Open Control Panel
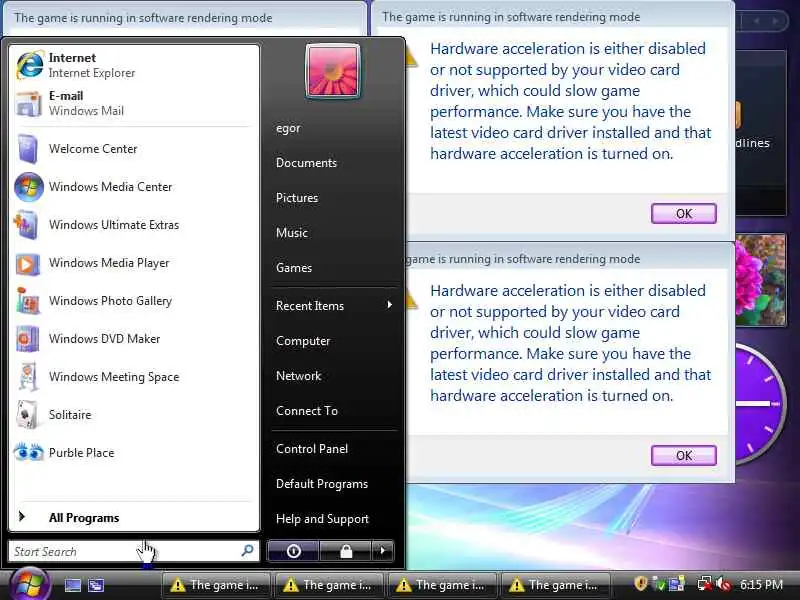This screenshot has width=800, height=600. (x=312, y=449)
